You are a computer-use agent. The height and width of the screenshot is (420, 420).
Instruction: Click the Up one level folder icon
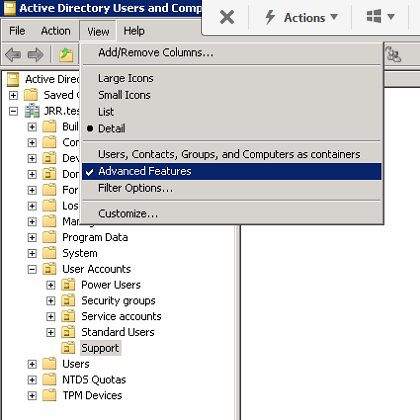coord(66,55)
